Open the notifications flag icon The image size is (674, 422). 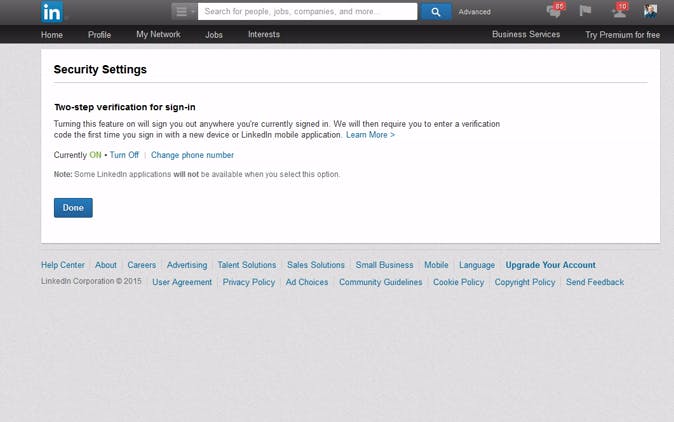tap(585, 11)
